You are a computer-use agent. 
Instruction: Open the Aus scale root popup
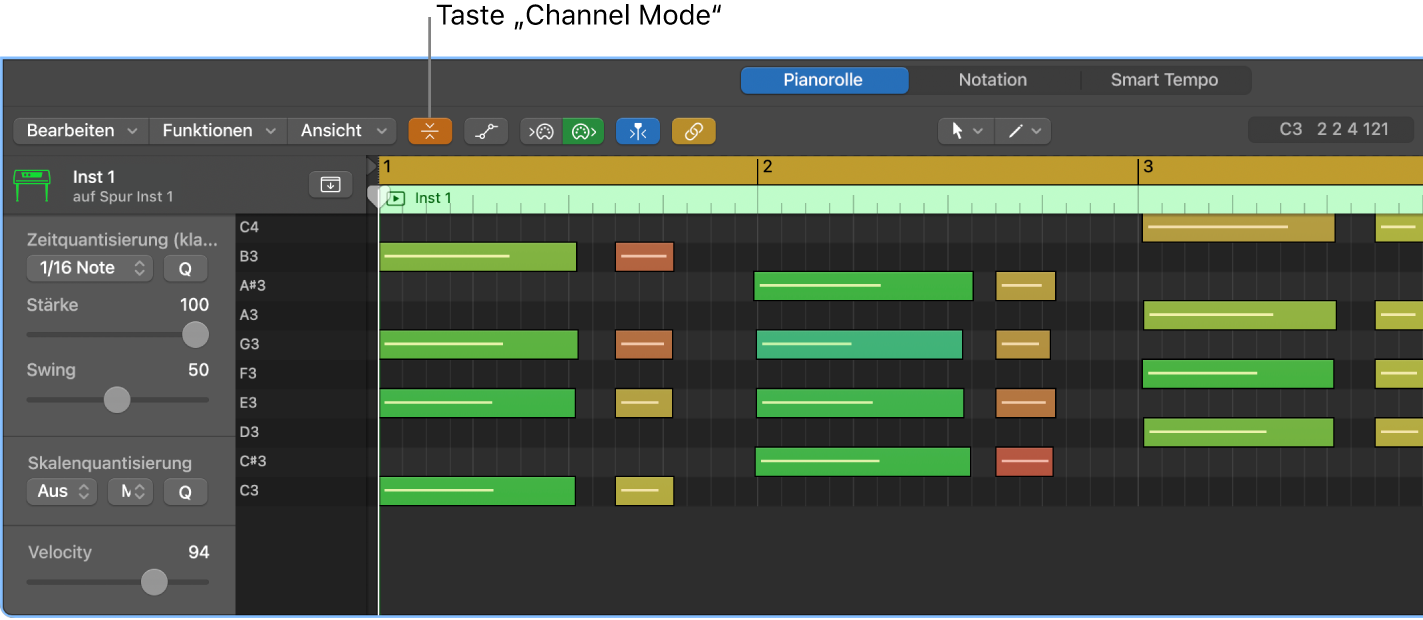pos(62,491)
